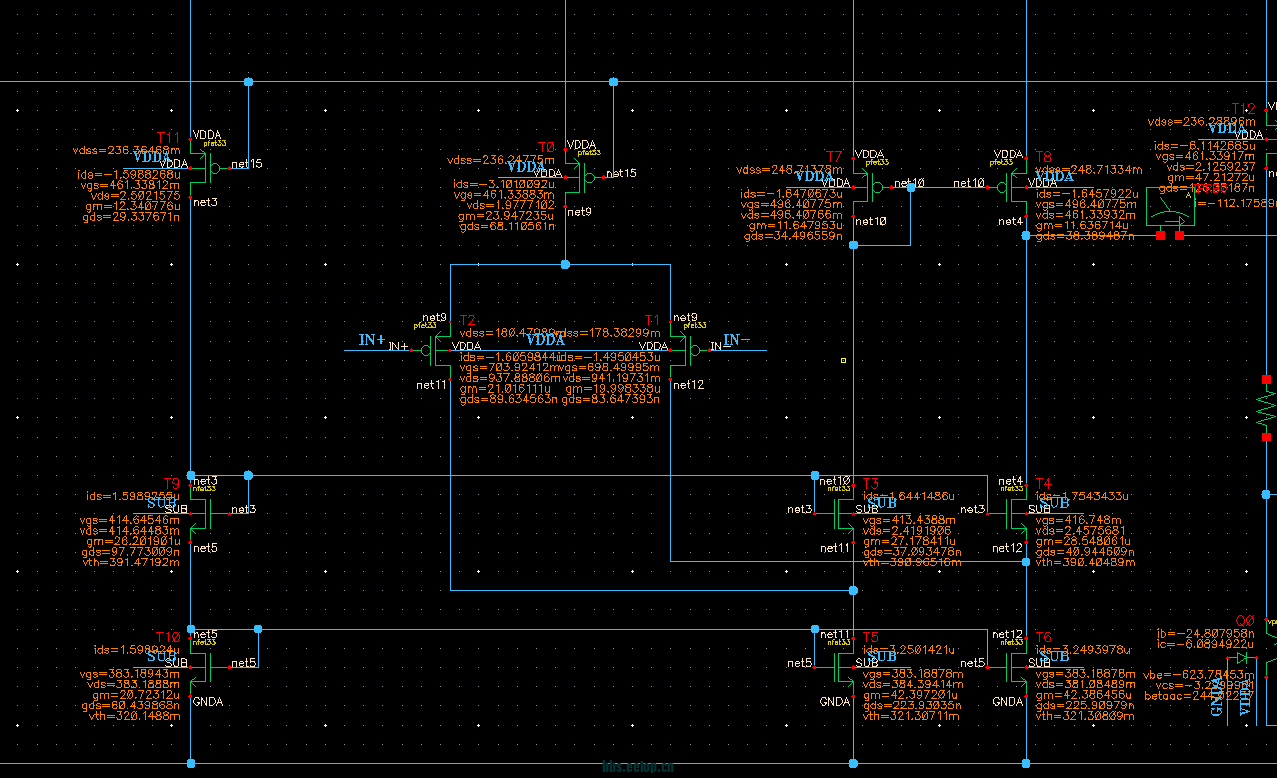1277x778 pixels.
Task: Select the T3 NMOS transistor symbol
Action: 842,512
